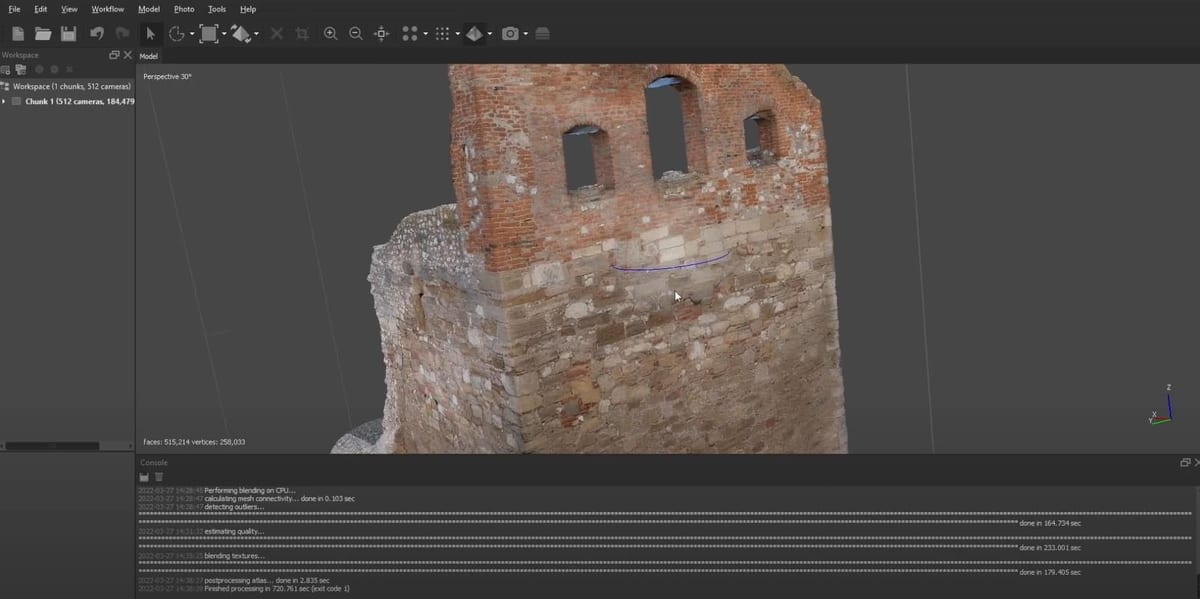Select the Rectangle selection tool
Image resolution: width=1200 pixels, height=599 pixels.
(208, 34)
